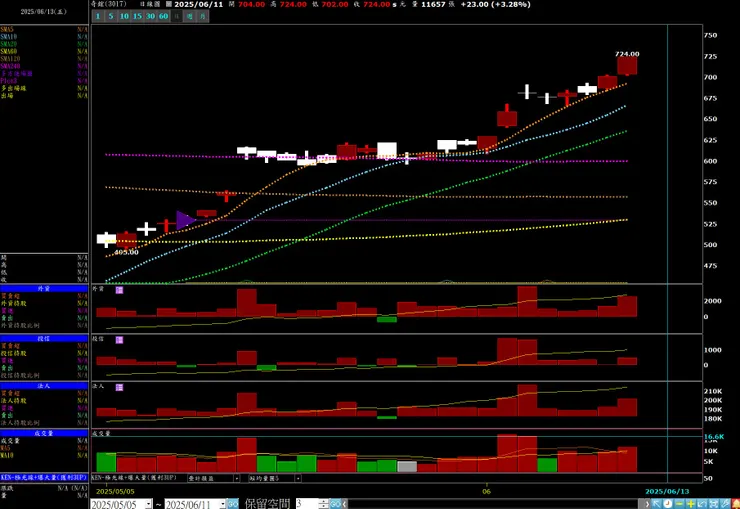Open the 投信 panel purple settings icon
740x509 pixels.
point(119,340)
